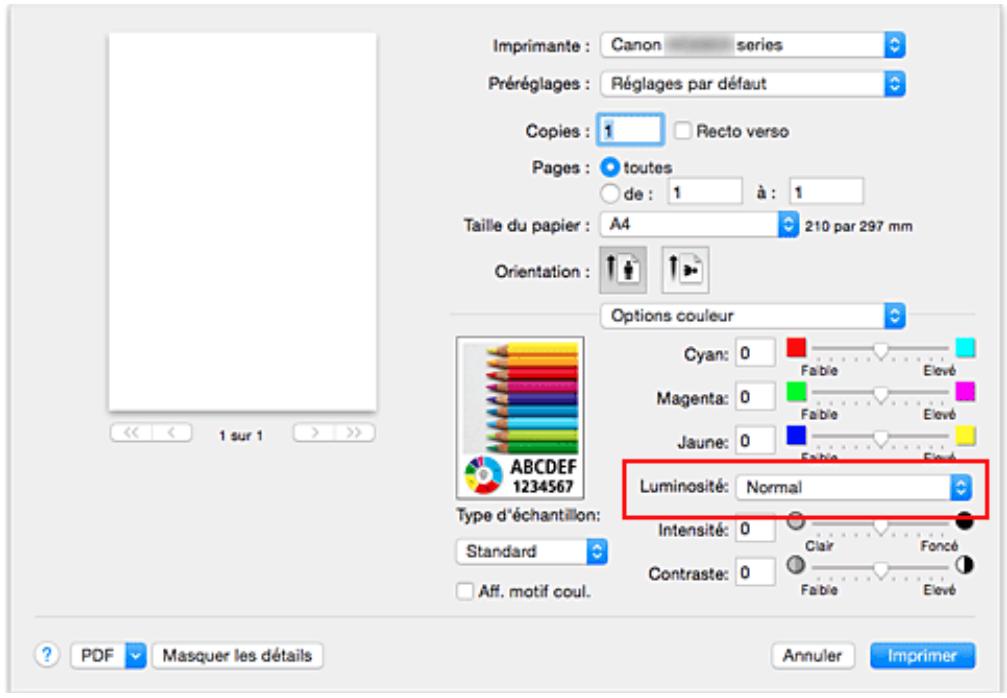Click the '210 par 297 mm' text
Screen dimensions: 1007x698
[x=859, y=226]
